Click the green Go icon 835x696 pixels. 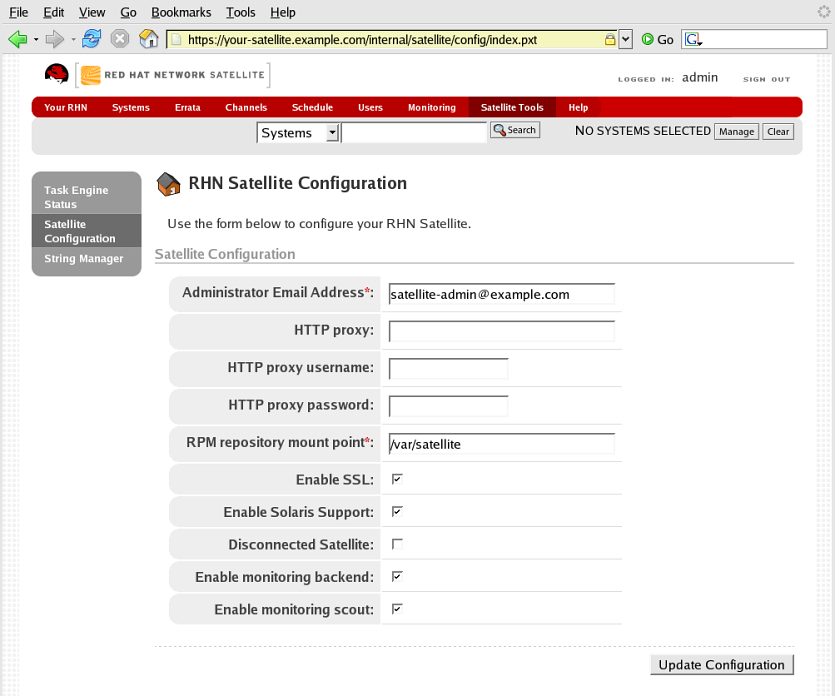(647, 39)
